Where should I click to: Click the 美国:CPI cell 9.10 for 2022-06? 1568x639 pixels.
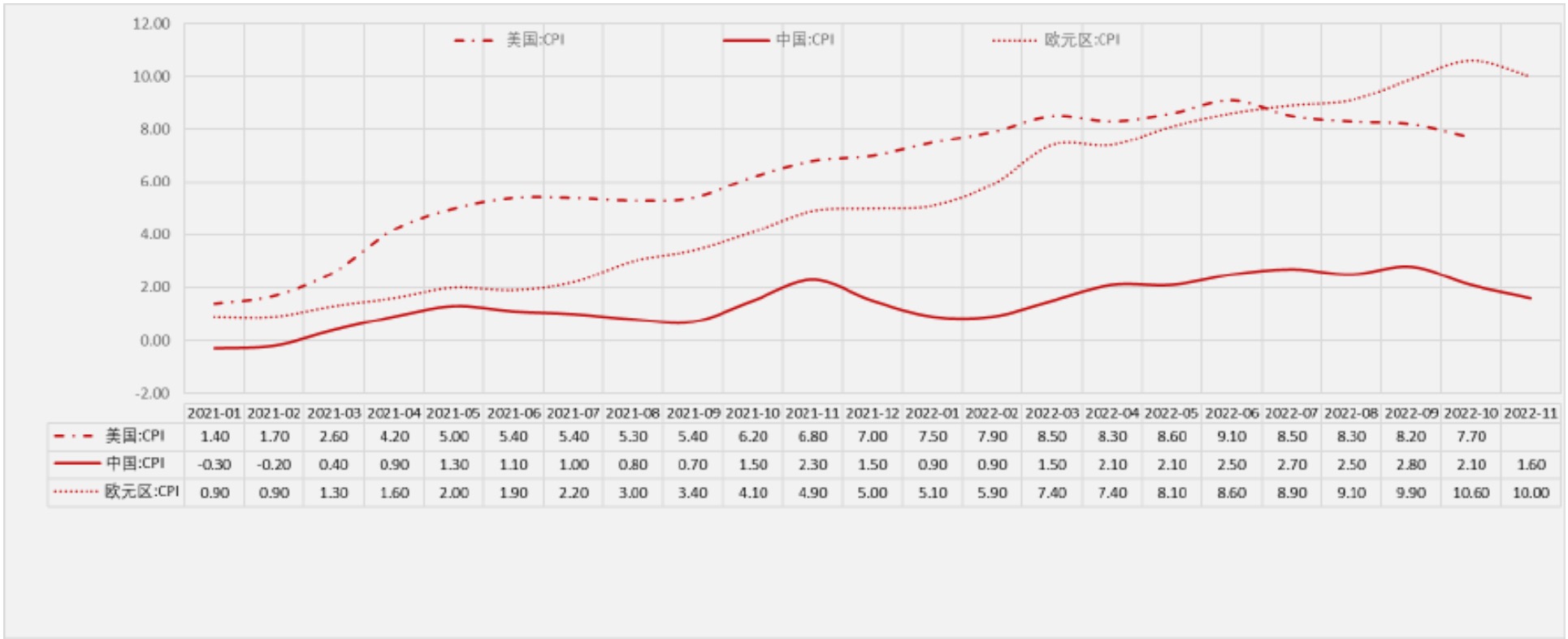tap(1232, 437)
